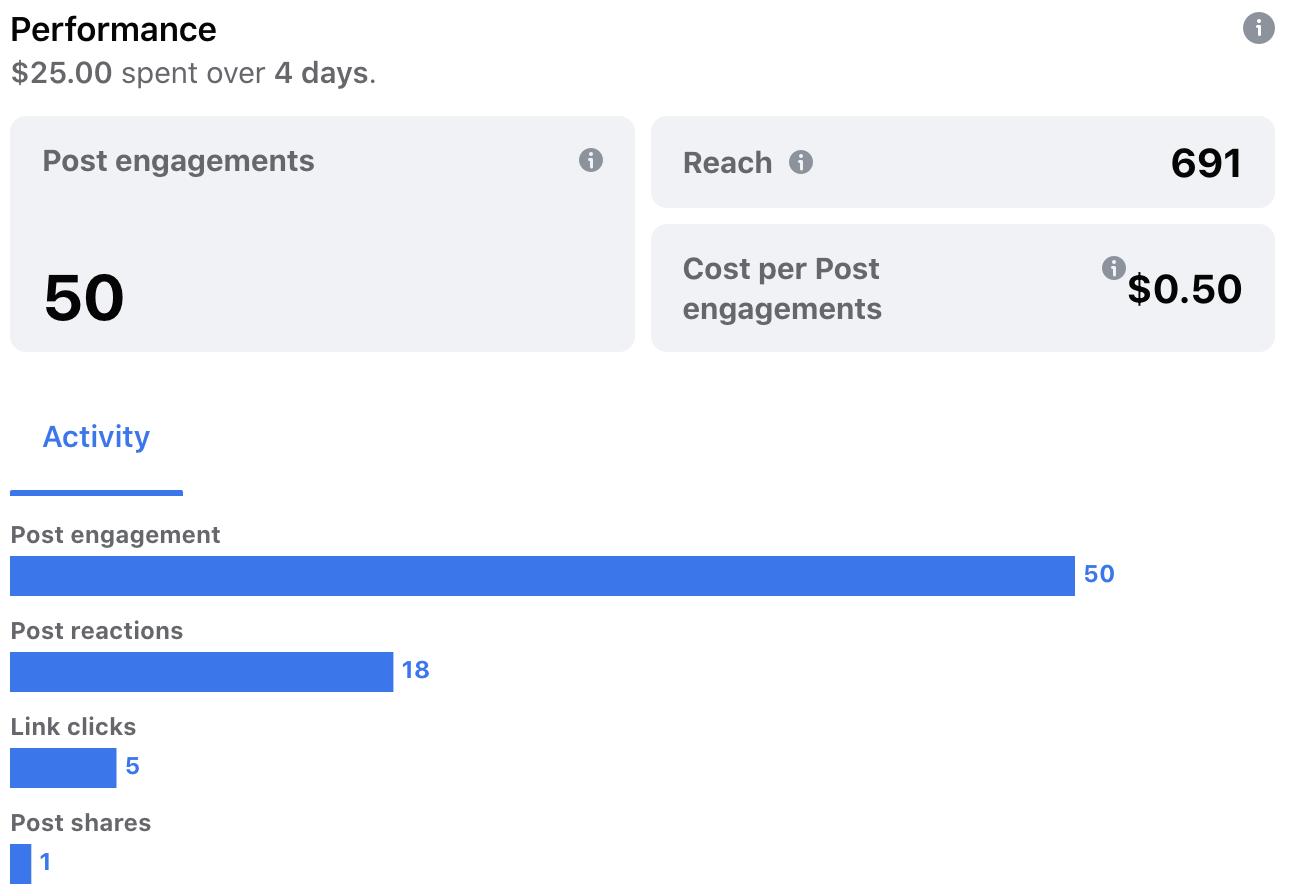This screenshot has height=896, width=1298.
Task: Click the Post reactions bar showing 18
Action: tap(201, 672)
